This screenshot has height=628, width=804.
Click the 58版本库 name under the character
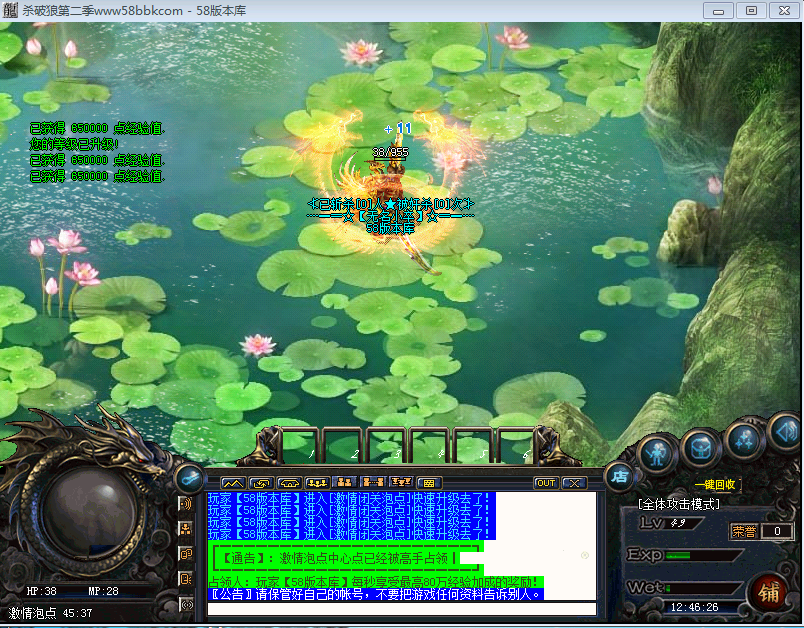[391, 228]
